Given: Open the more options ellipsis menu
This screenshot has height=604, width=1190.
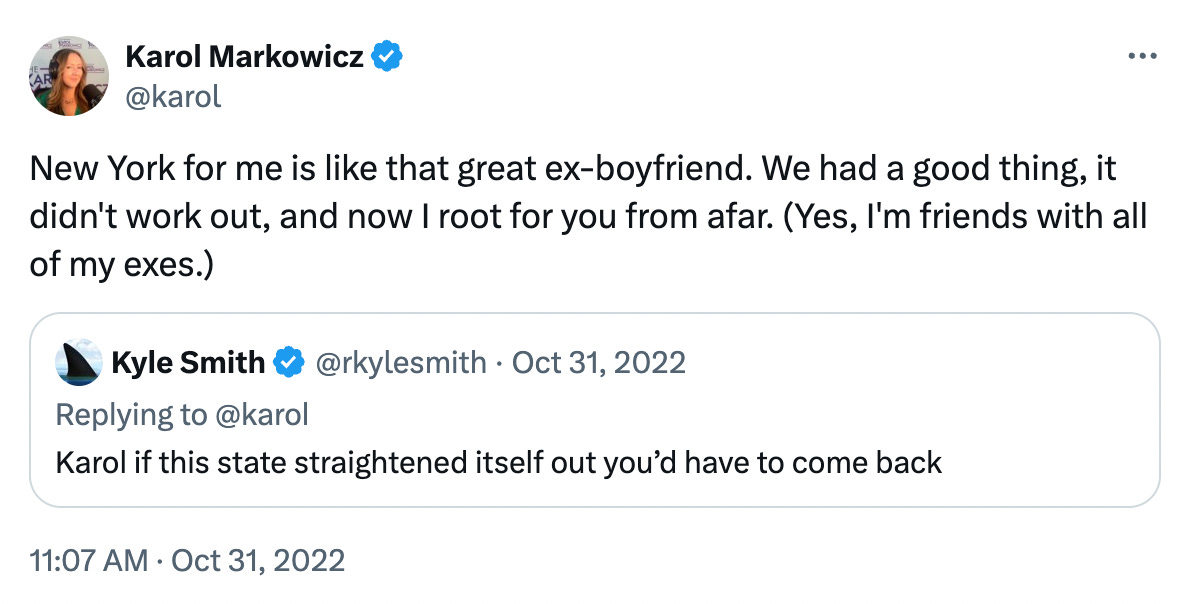Looking at the screenshot, I should 1141,57.
